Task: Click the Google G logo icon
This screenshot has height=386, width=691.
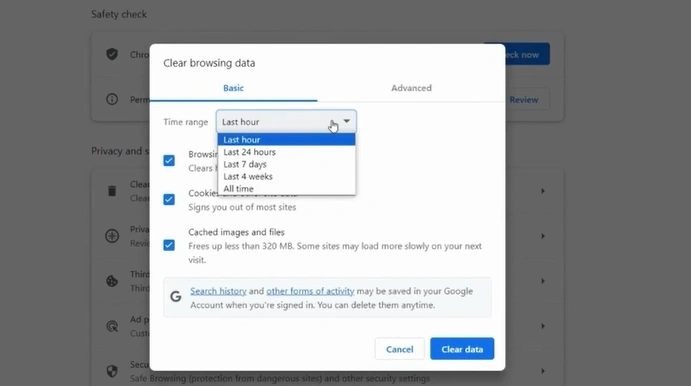Action: coord(176,297)
